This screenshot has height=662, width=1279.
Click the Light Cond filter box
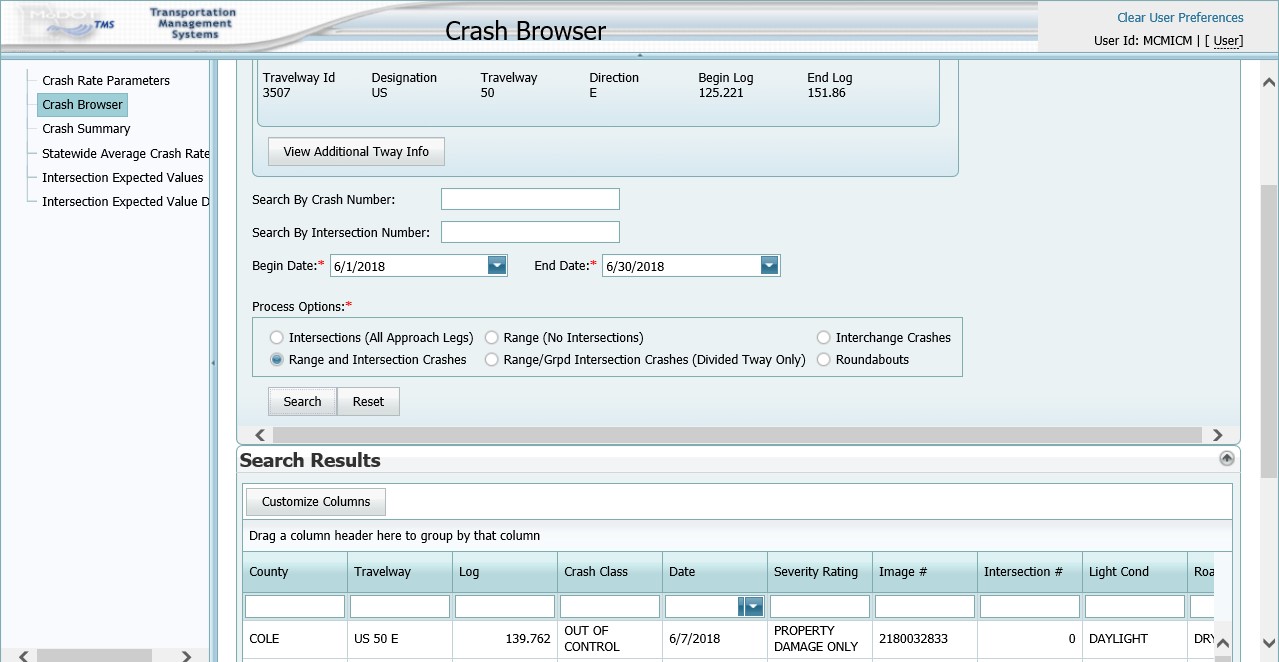tap(1135, 606)
